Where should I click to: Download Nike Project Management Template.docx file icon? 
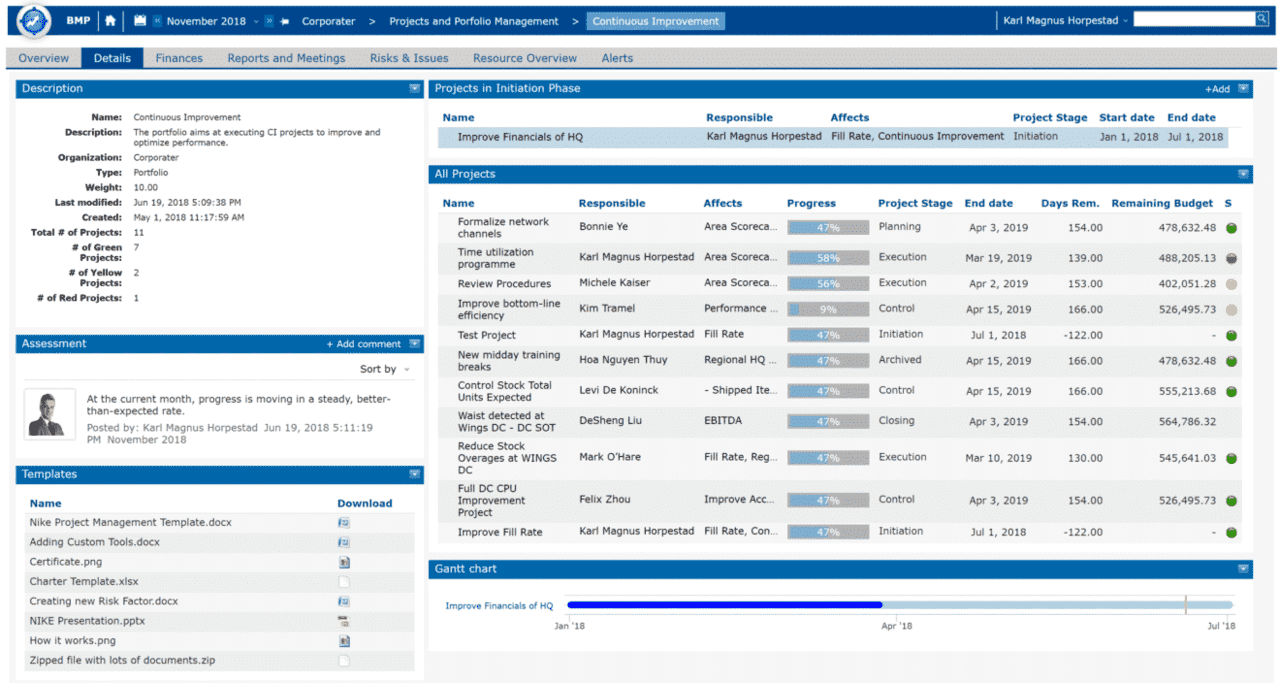click(x=343, y=523)
